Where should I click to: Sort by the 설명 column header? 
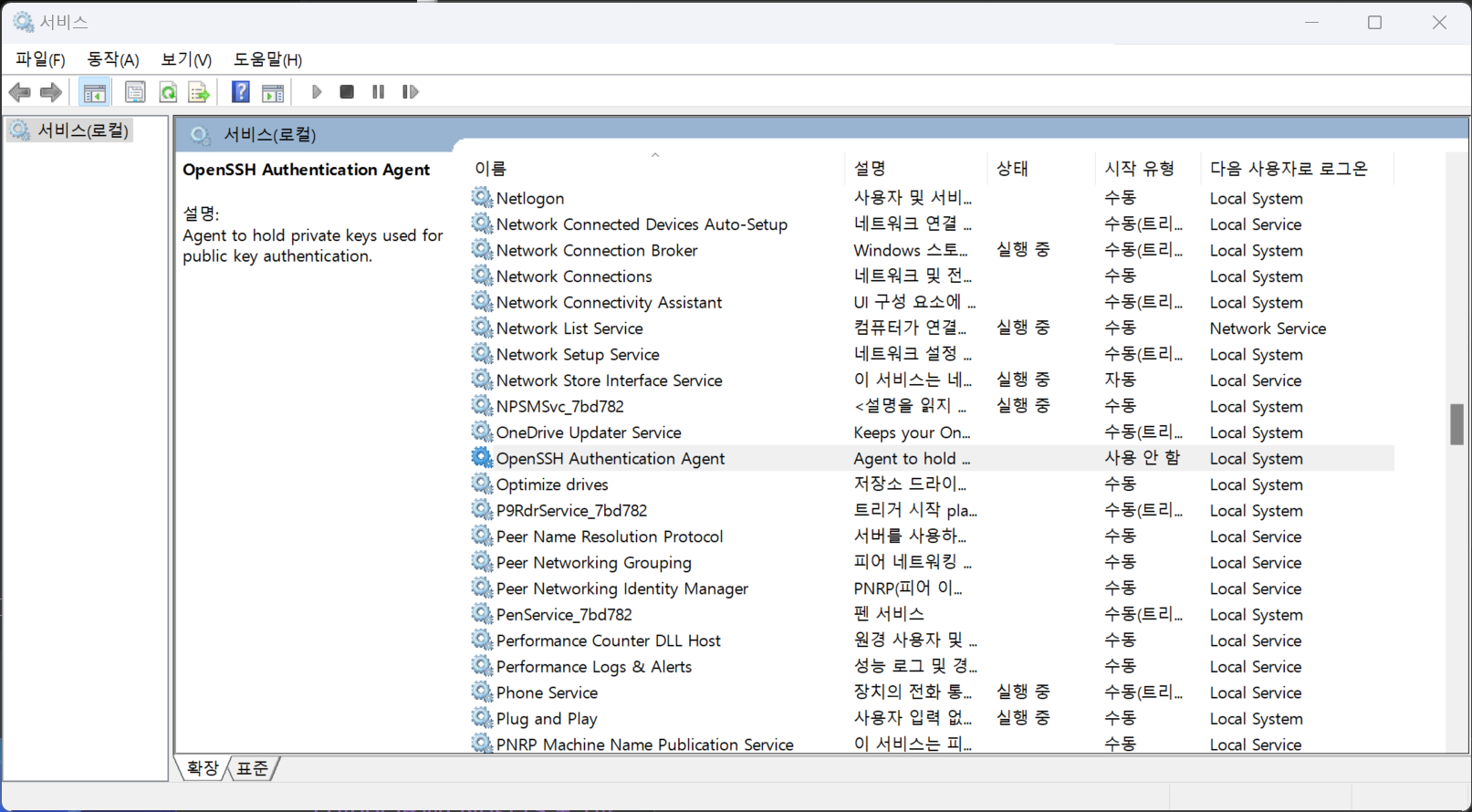pos(916,168)
